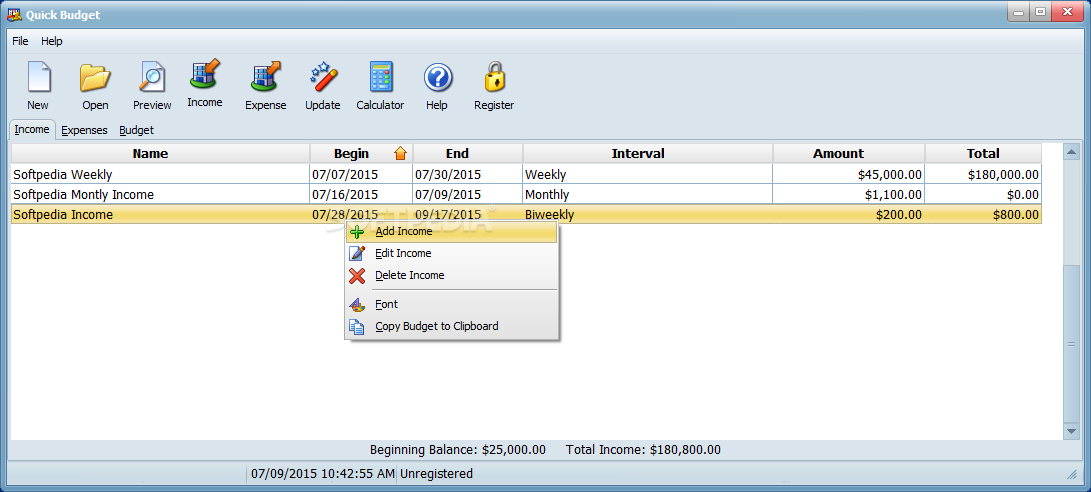
Task: Click the New document icon
Action: 38,77
